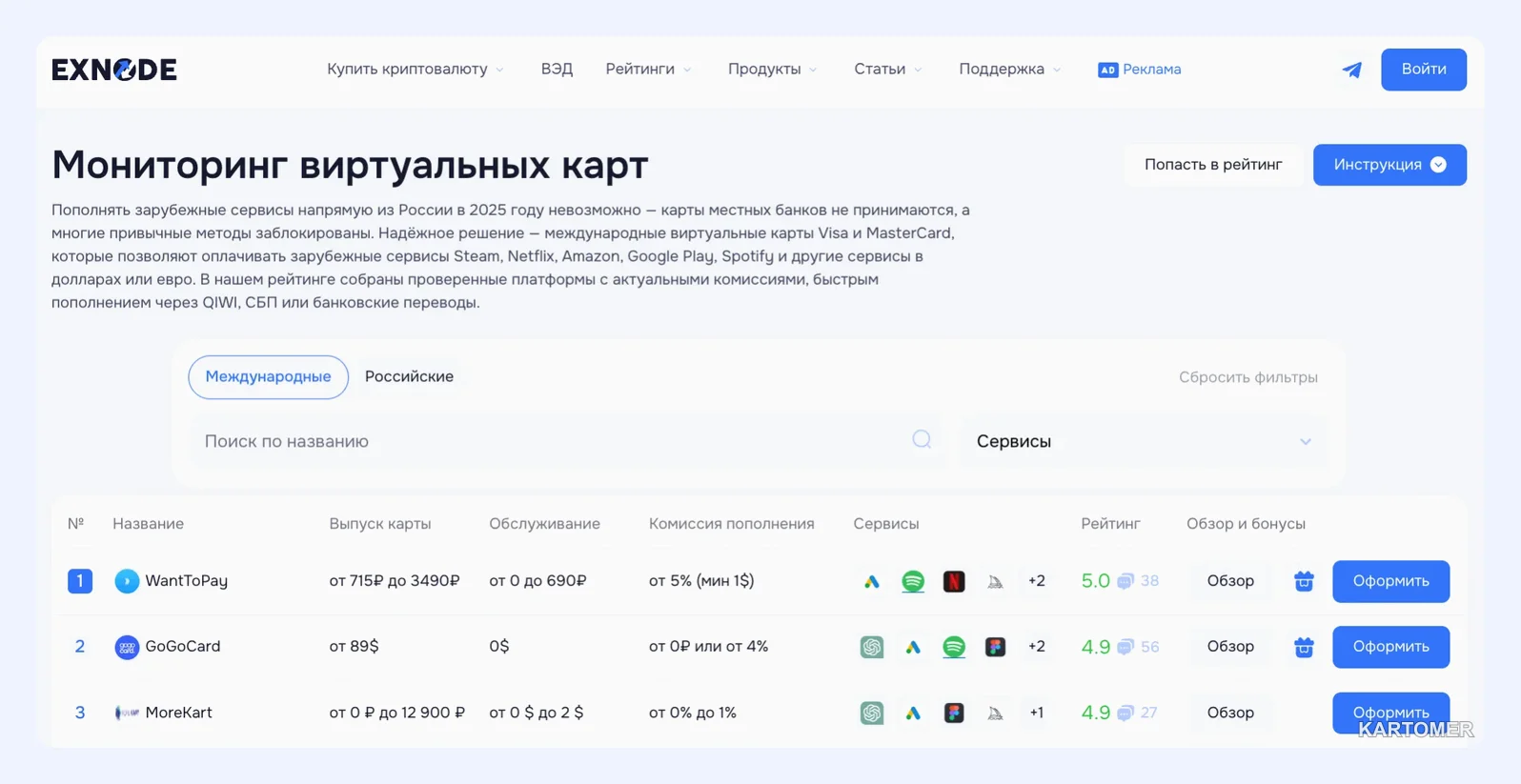Image resolution: width=1521 pixels, height=784 pixels.
Task: Click the Figma icon in GoGoCard row
Action: pos(995,647)
